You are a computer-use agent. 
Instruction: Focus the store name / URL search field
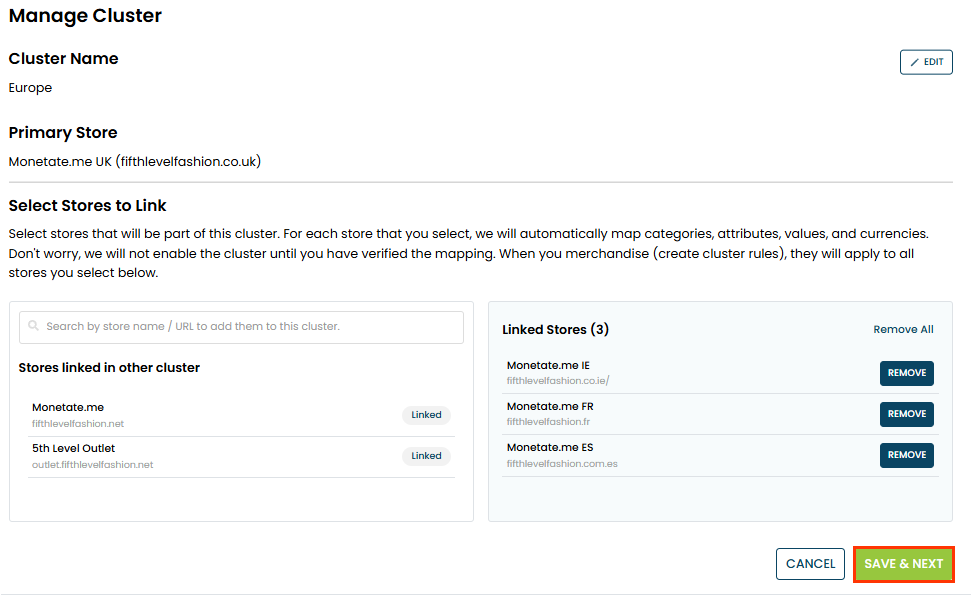(x=250, y=327)
